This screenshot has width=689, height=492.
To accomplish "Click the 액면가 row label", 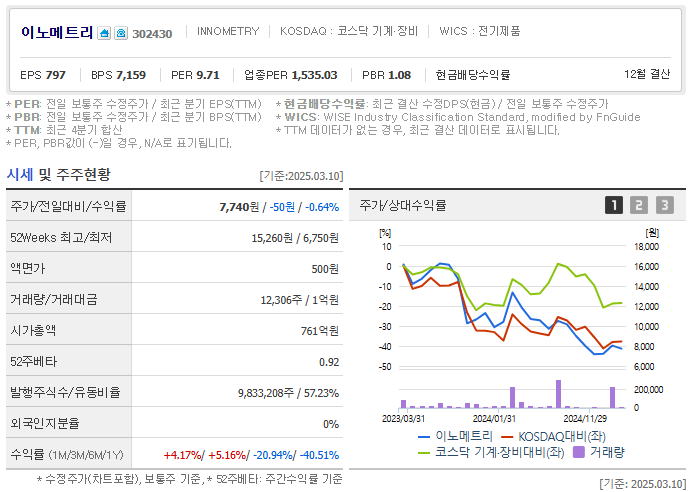I will [x=27, y=268].
